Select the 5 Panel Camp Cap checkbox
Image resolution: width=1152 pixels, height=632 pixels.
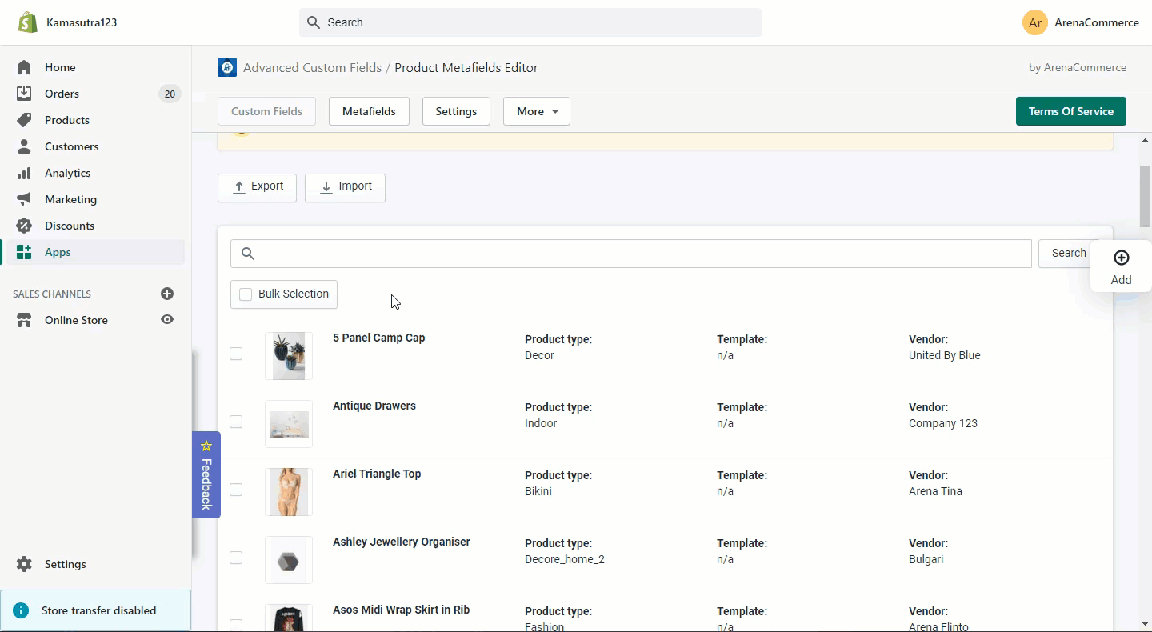coord(236,354)
